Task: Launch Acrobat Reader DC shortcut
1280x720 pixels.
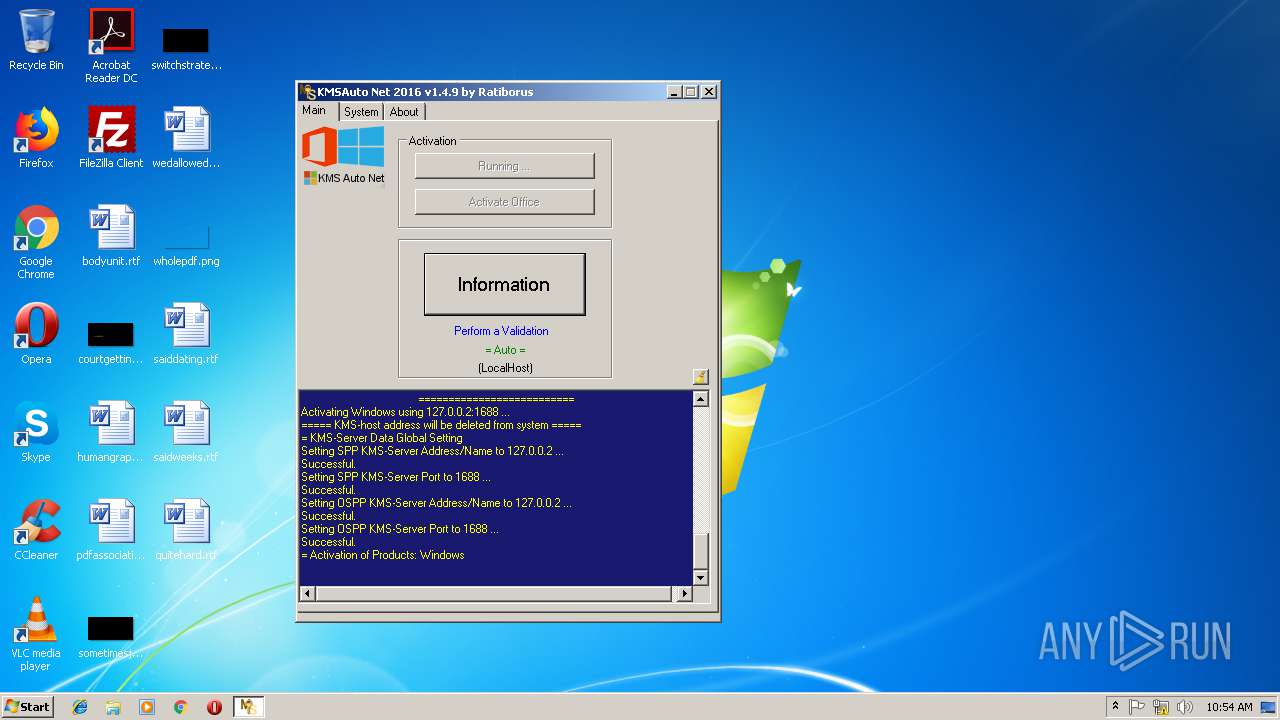Action: (x=111, y=46)
